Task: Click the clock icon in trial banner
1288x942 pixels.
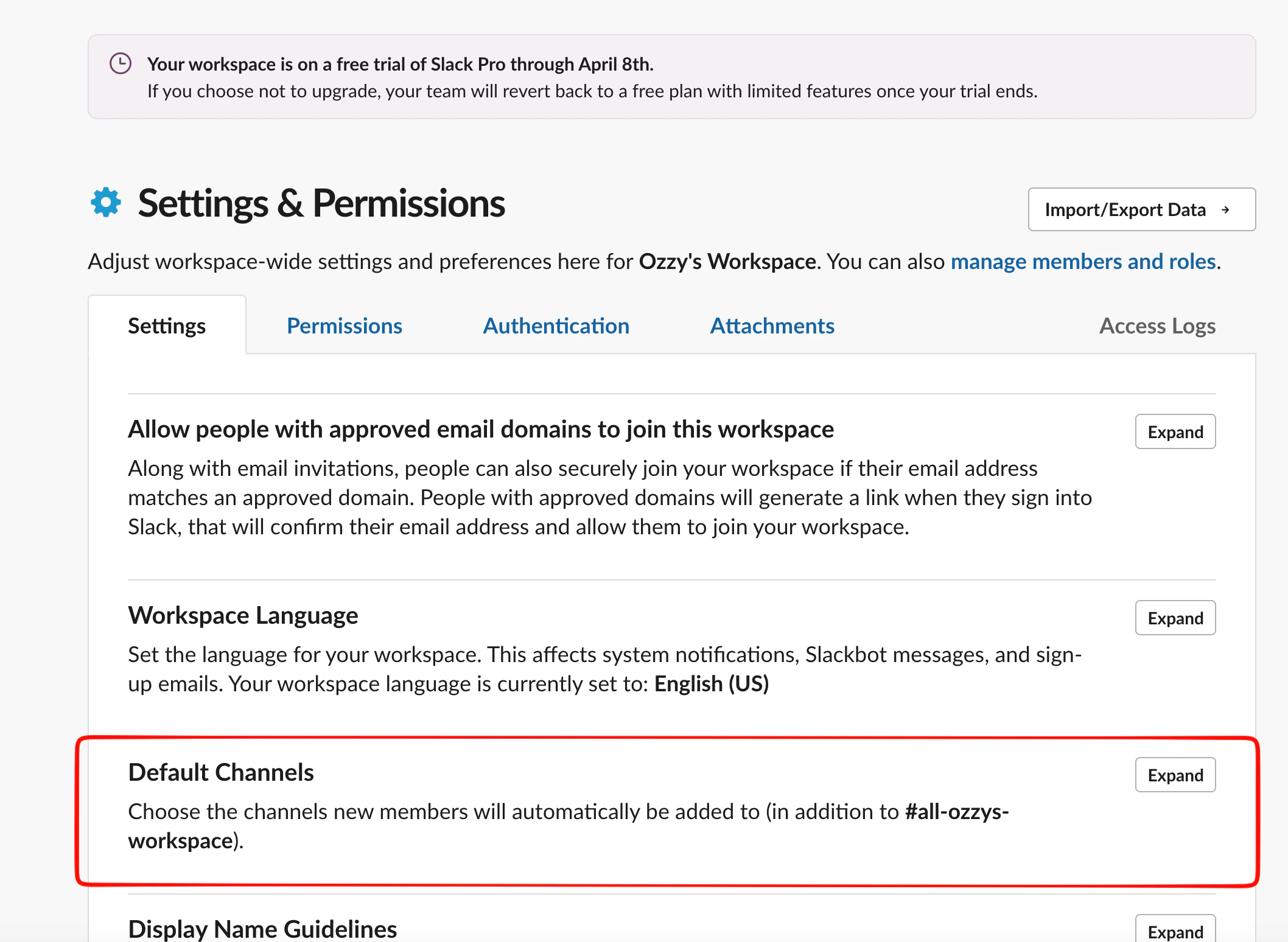Action: click(x=121, y=63)
